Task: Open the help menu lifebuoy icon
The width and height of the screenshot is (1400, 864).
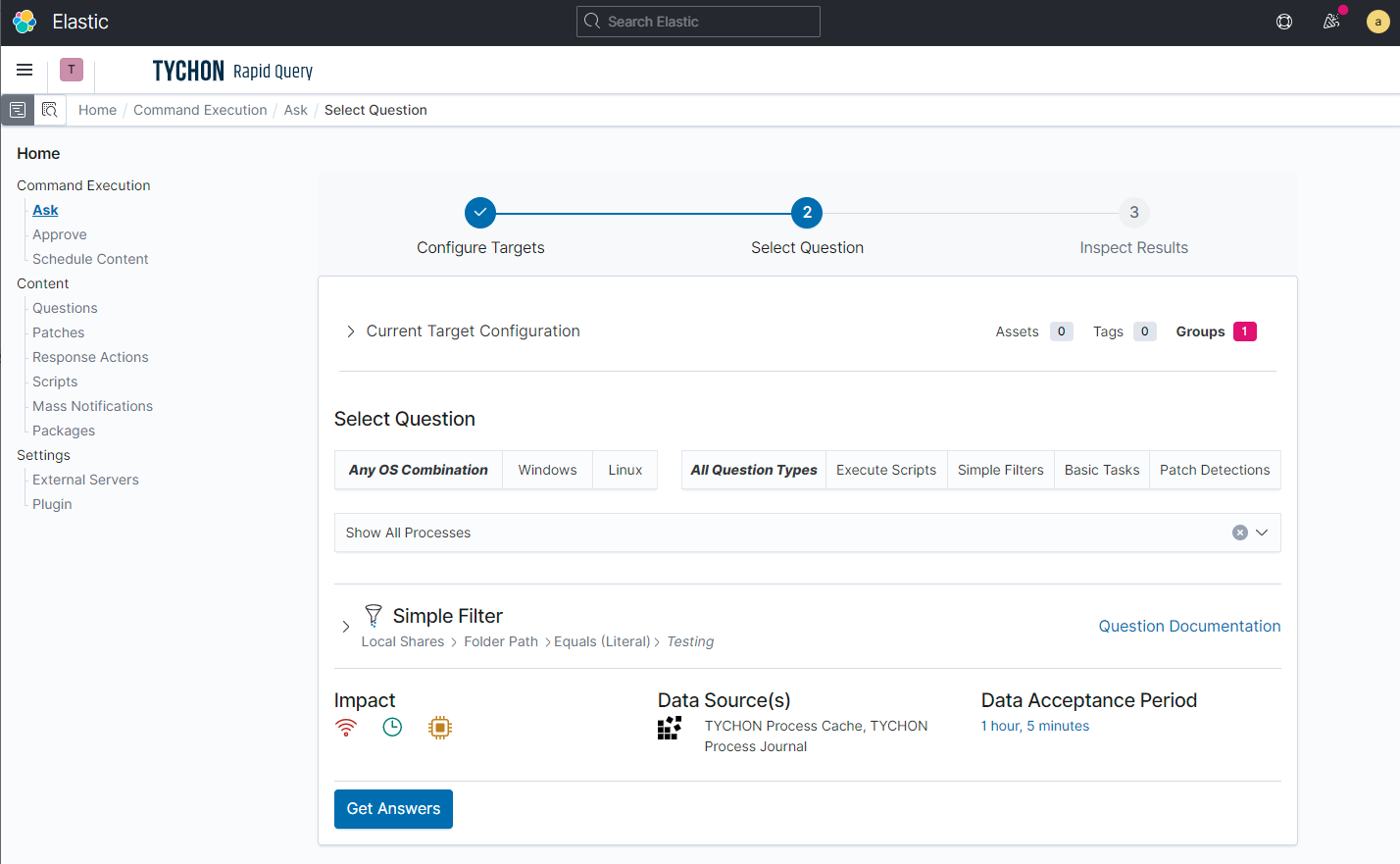Action: coord(1284,22)
